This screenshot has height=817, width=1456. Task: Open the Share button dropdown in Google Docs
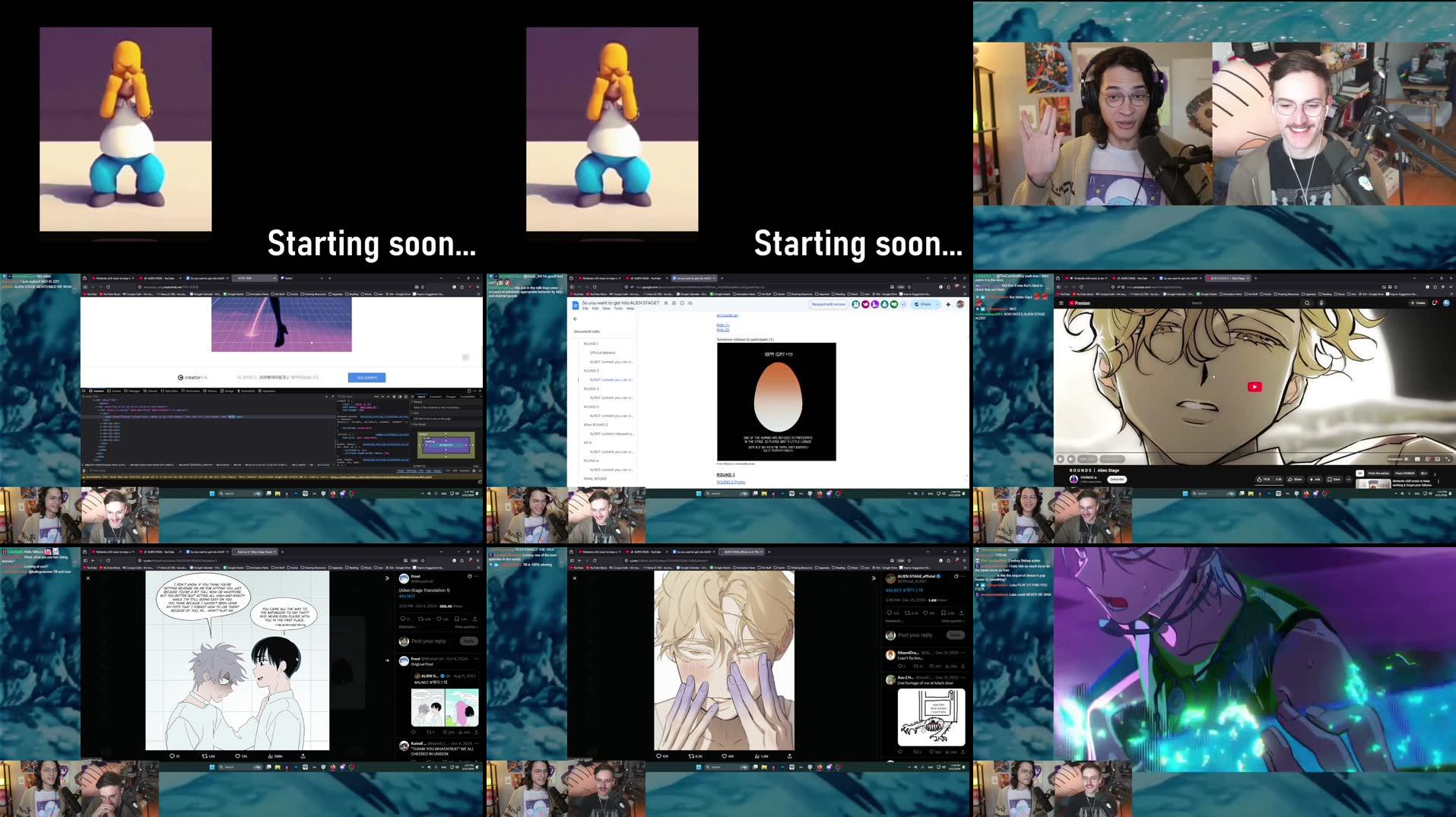tap(937, 303)
